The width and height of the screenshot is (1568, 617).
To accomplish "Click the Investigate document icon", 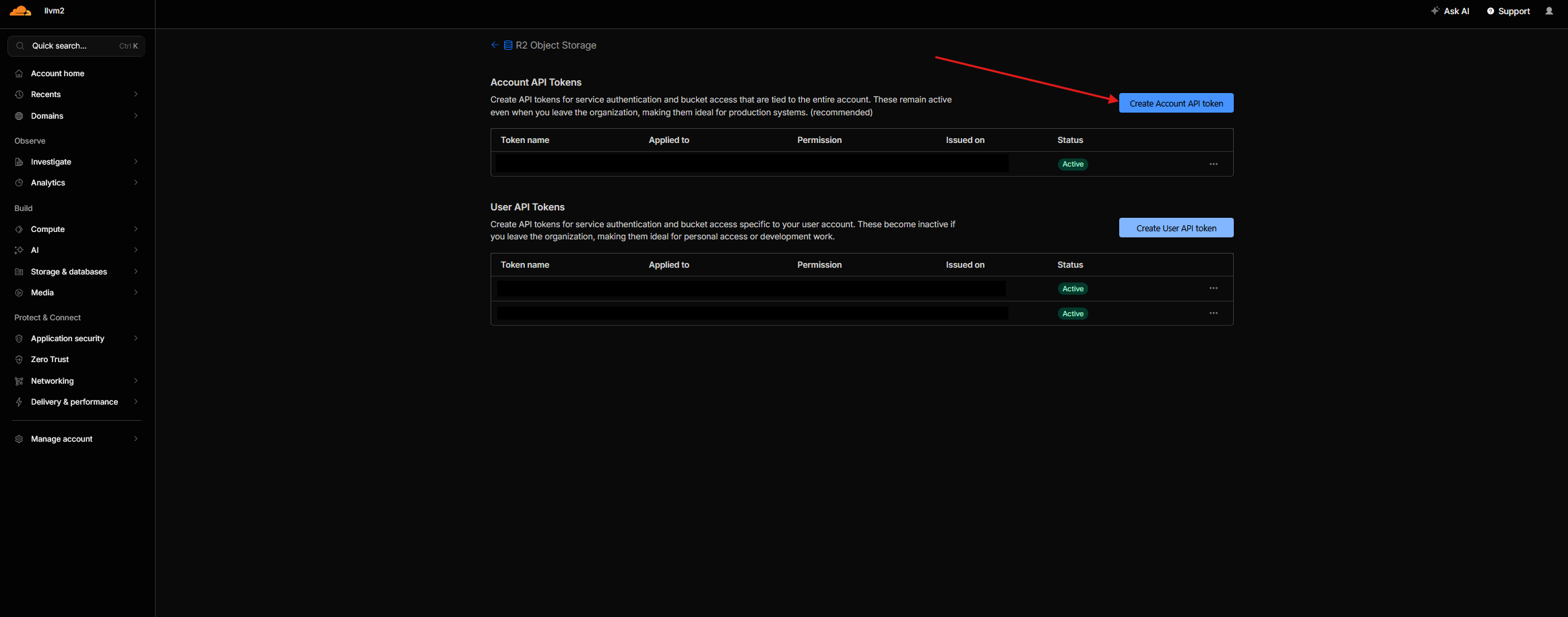I will (x=19, y=162).
